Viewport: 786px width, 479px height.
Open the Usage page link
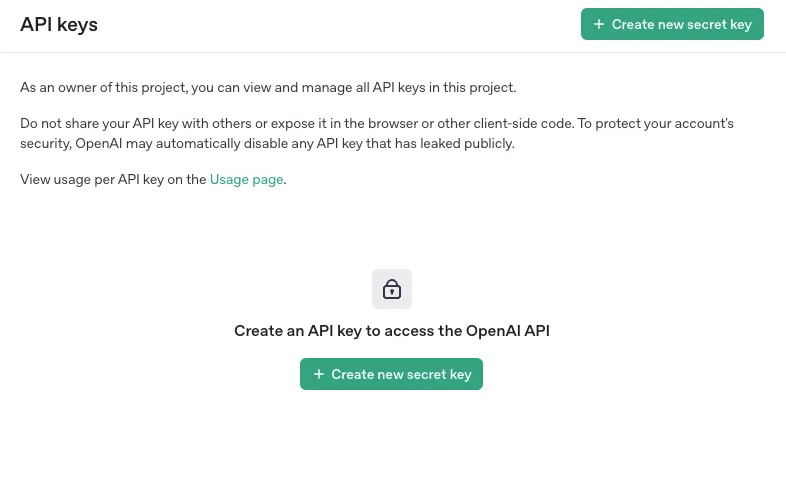pyautogui.click(x=247, y=179)
